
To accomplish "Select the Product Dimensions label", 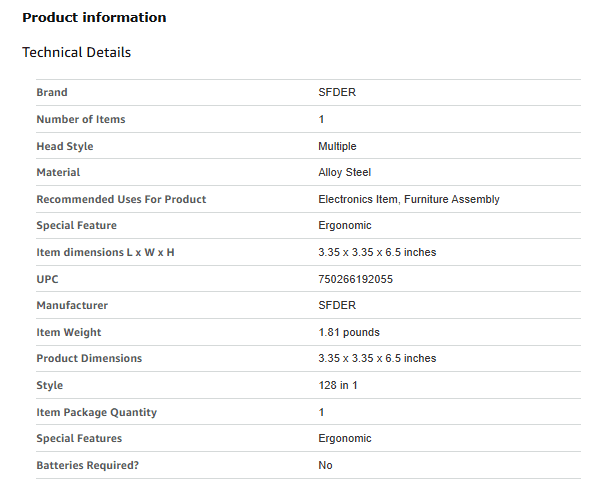I will point(89,358).
